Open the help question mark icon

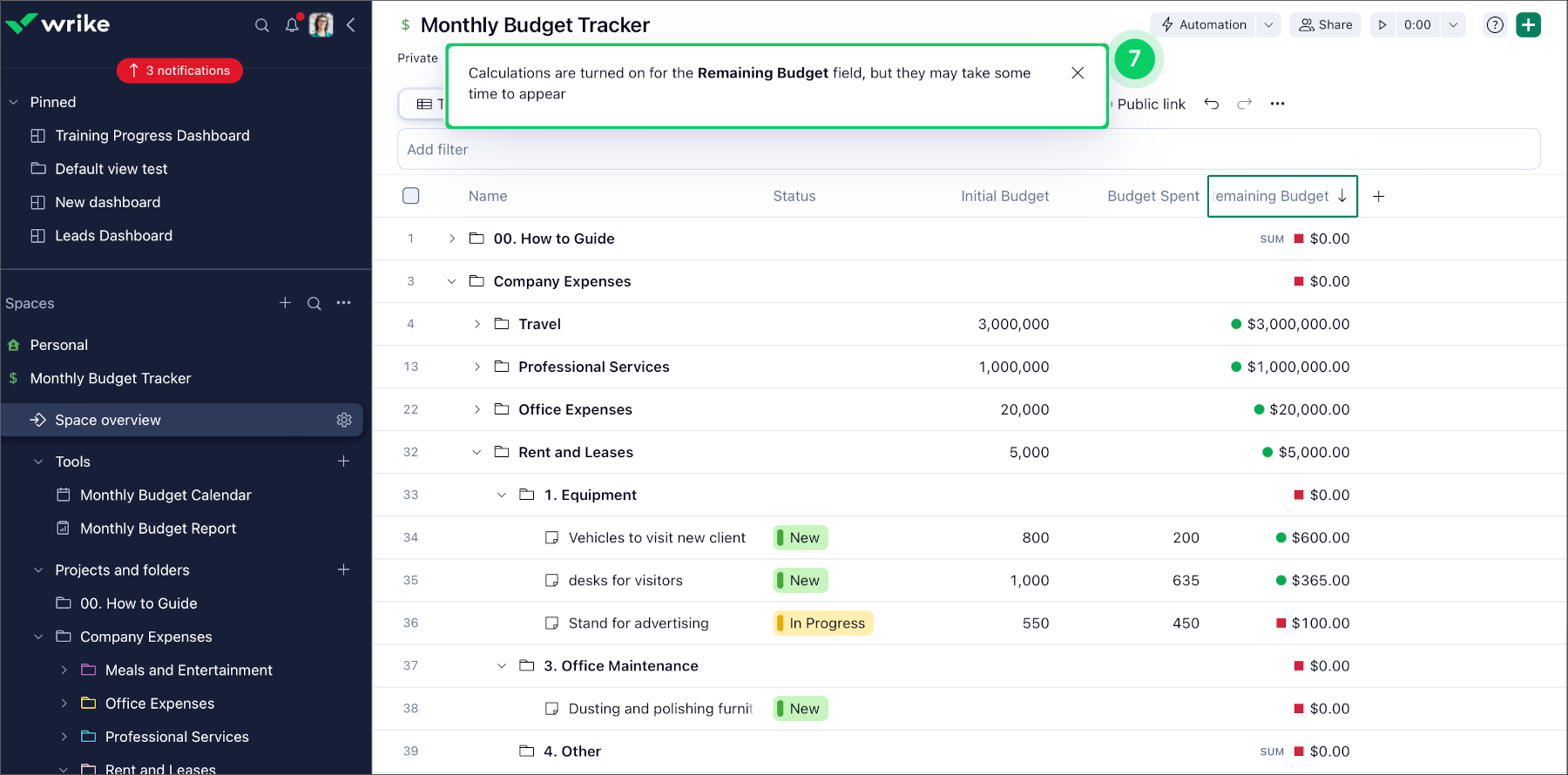[1495, 25]
